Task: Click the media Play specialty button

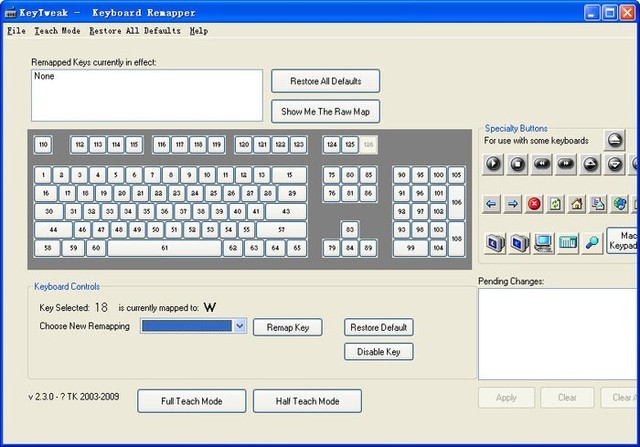Action: click(493, 163)
